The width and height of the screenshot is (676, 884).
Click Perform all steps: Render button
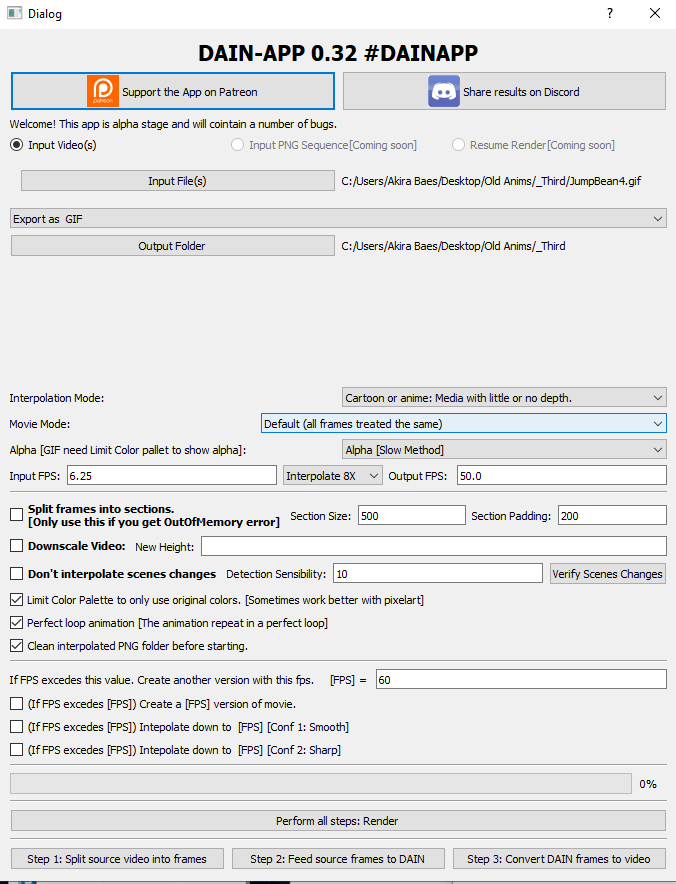point(338,821)
